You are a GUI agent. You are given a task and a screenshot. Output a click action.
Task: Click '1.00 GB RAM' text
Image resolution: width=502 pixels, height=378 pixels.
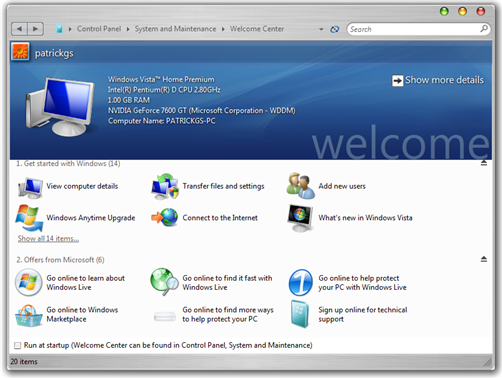[x=129, y=100]
